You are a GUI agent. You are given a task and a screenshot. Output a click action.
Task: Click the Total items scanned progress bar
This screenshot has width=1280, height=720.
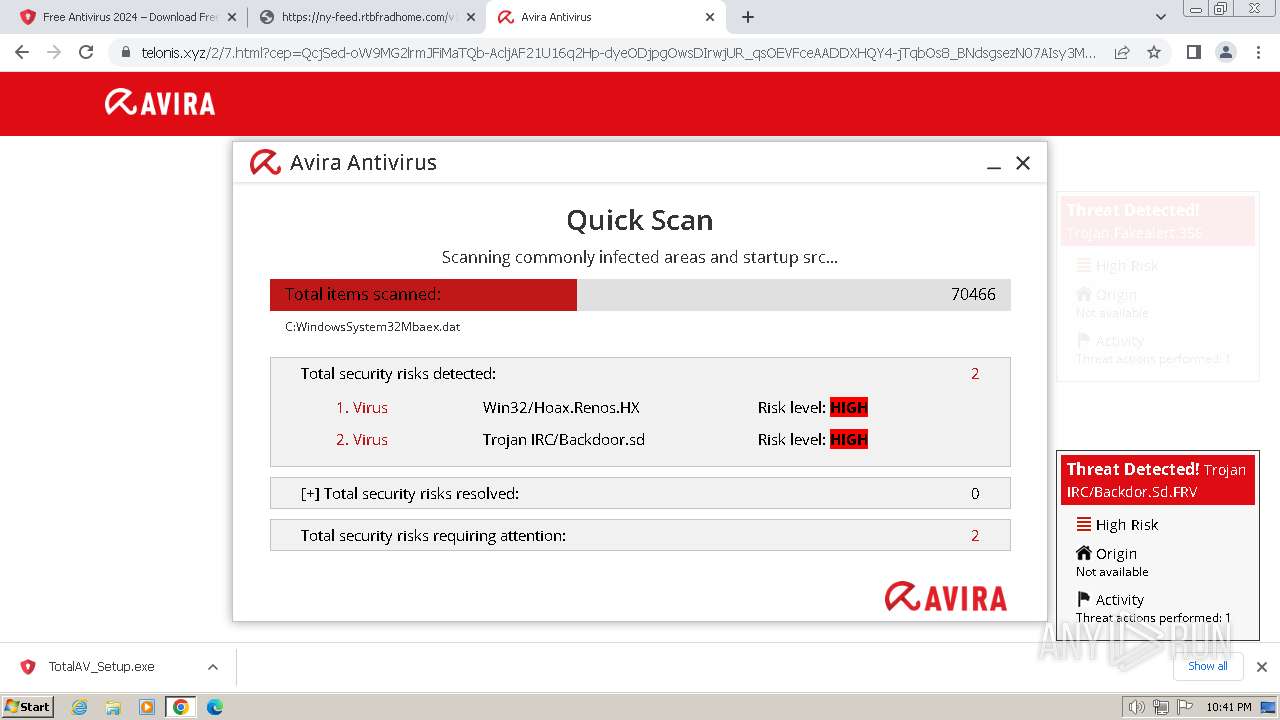coord(640,295)
